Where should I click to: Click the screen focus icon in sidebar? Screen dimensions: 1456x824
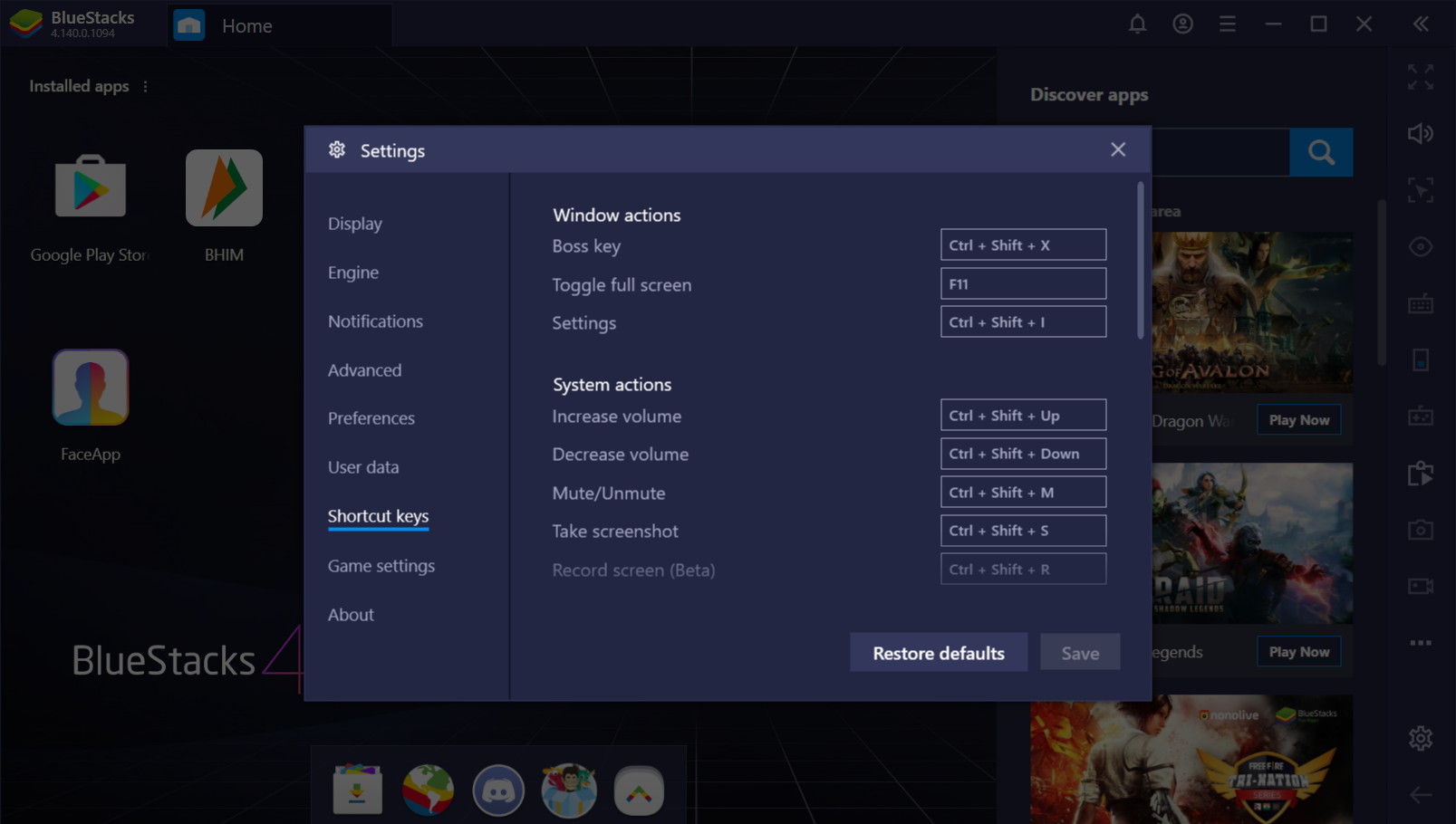coord(1421,190)
